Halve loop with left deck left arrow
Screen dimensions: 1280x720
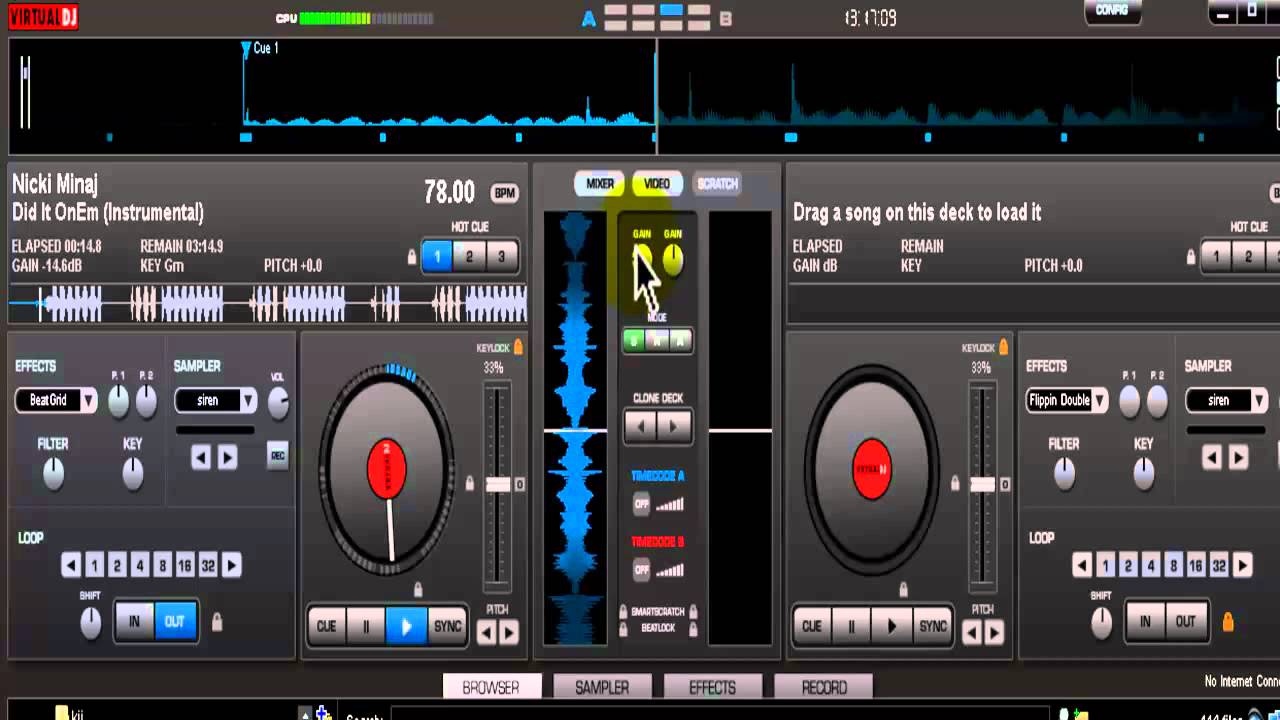tap(71, 566)
